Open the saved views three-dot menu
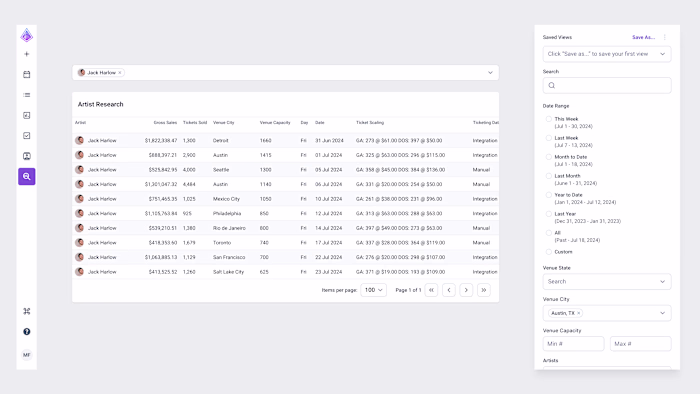700x394 pixels. (x=665, y=37)
